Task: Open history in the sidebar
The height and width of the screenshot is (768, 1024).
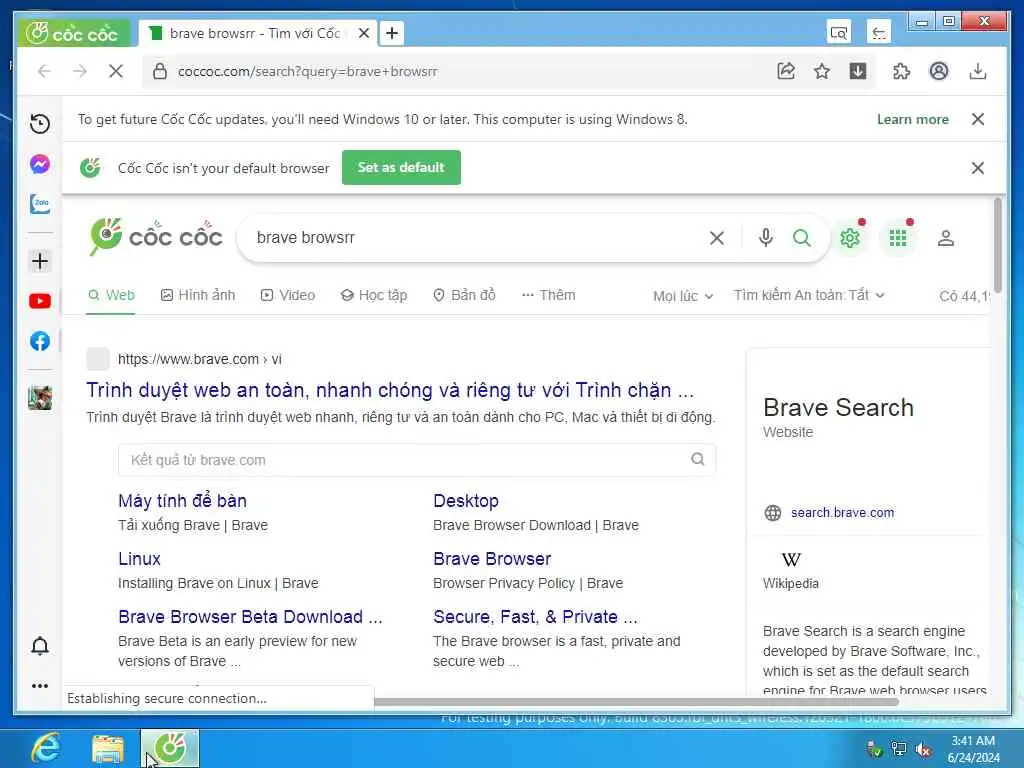Action: pyautogui.click(x=40, y=123)
